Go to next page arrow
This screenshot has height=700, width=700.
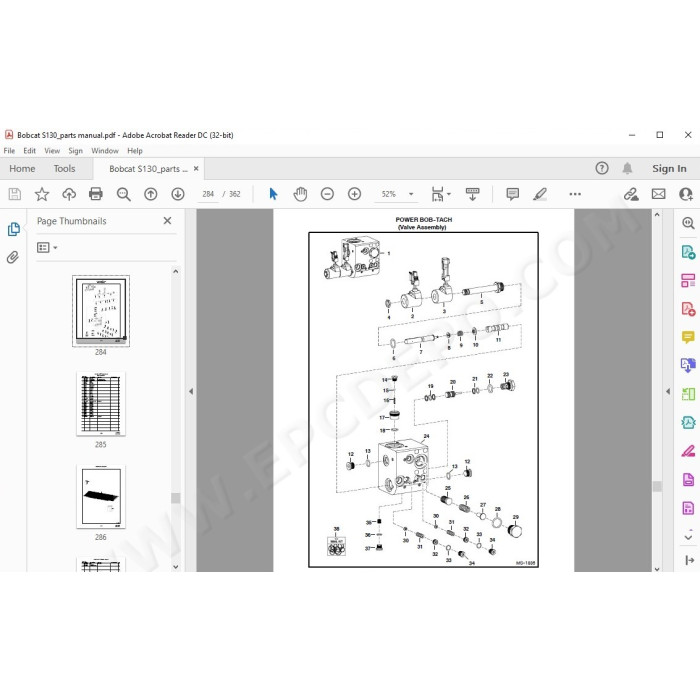click(x=178, y=194)
